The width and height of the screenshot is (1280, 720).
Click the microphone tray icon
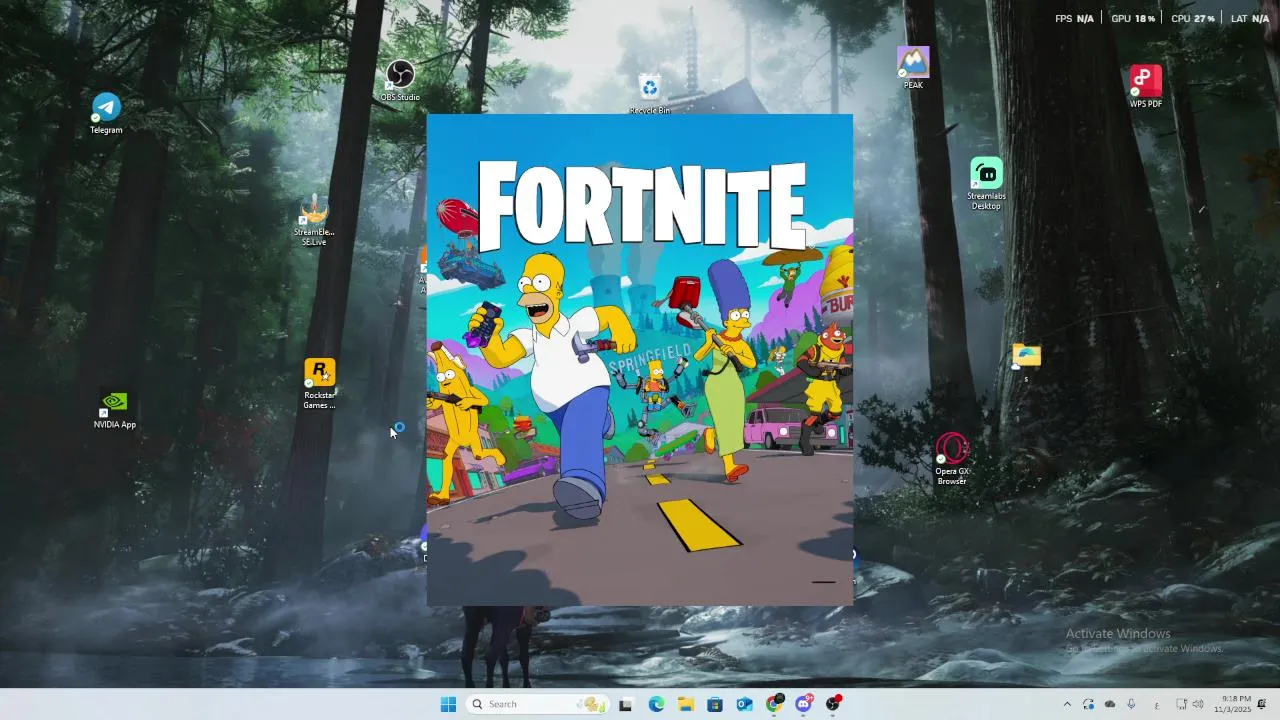tap(1132, 704)
